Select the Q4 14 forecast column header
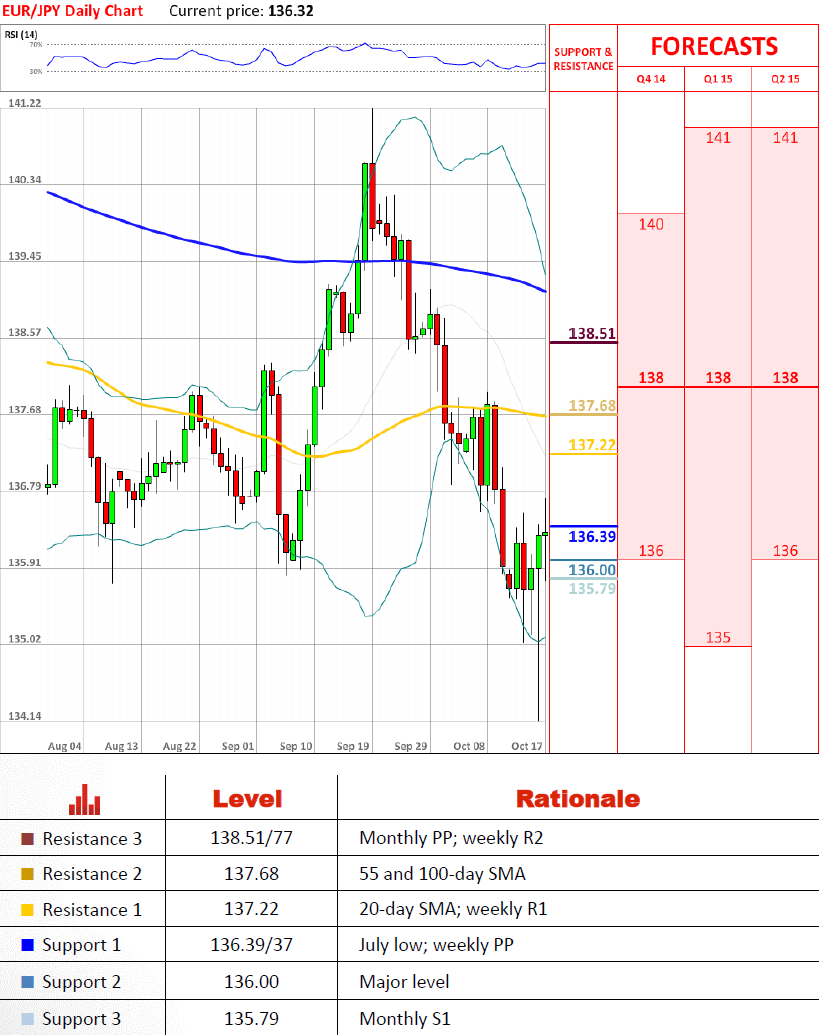Screen dimensions: 819x1035 tap(651, 79)
